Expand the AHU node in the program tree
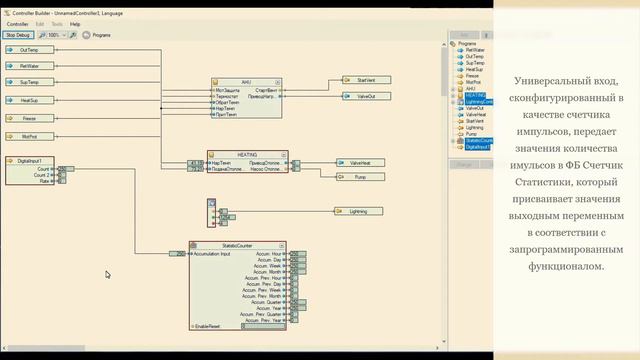Screen dimensions: 640x360 (x=453, y=89)
